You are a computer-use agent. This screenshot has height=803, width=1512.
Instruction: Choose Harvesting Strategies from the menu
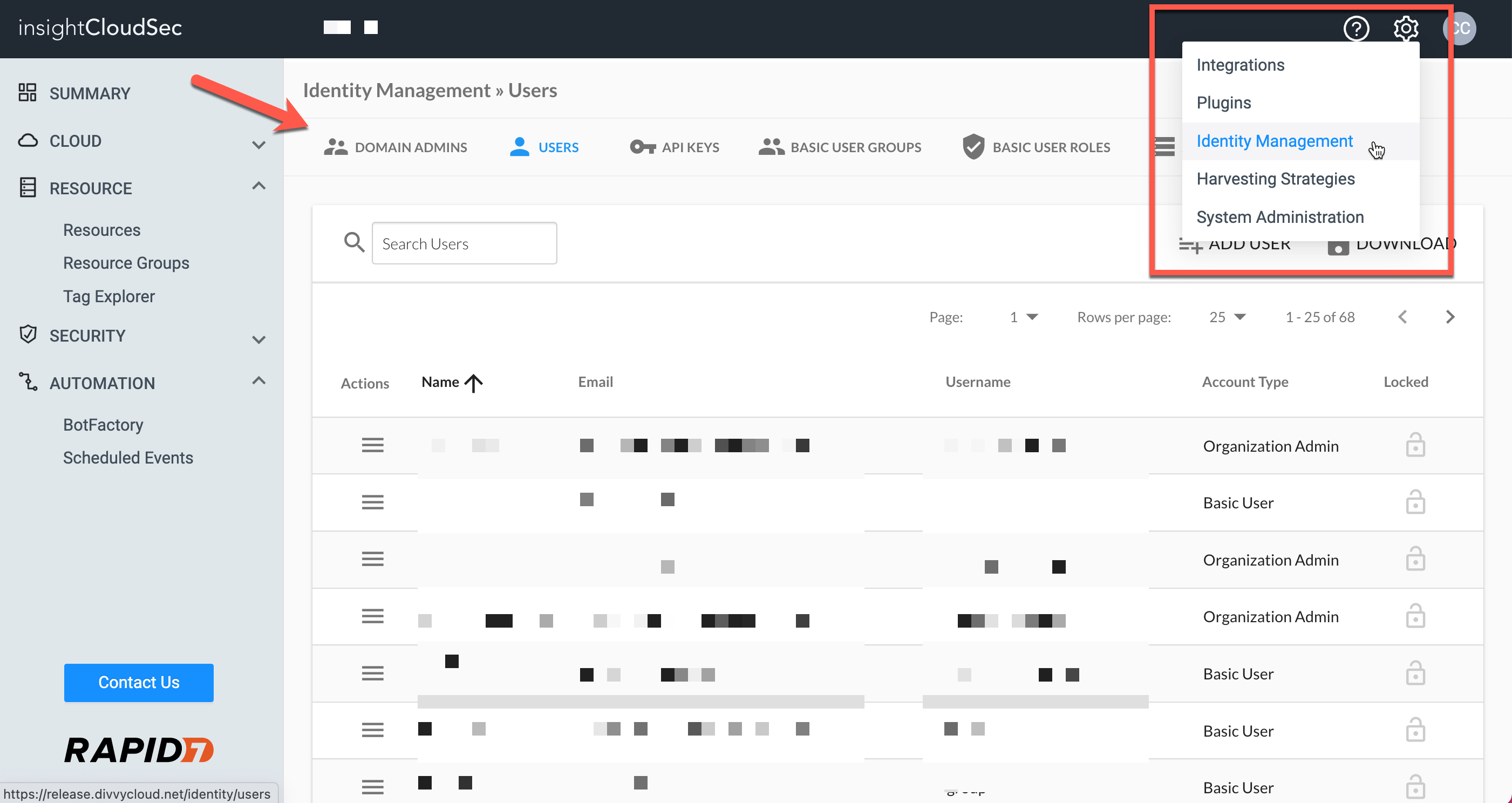[x=1276, y=179]
